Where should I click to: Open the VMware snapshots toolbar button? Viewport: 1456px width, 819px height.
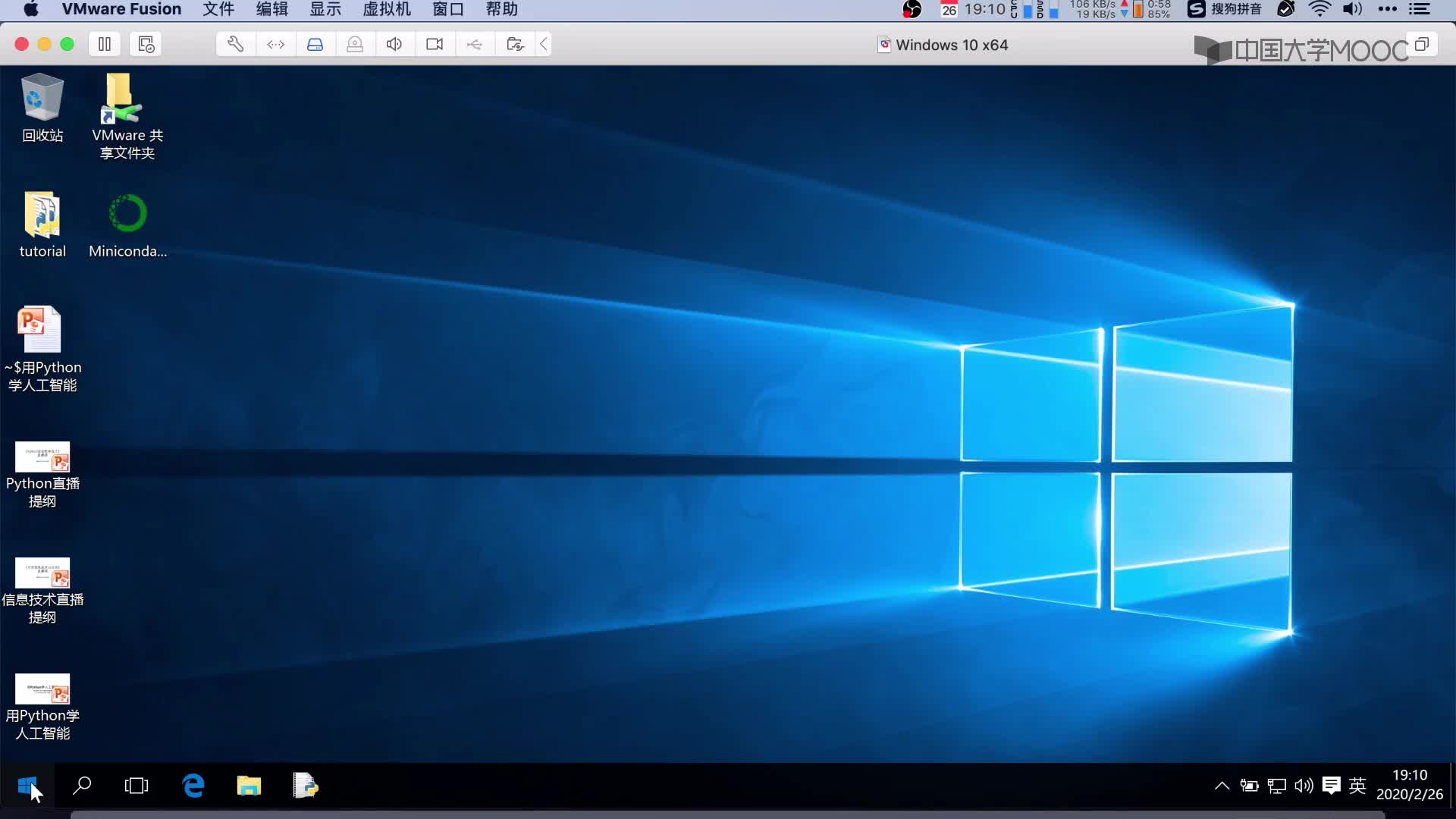pos(146,44)
